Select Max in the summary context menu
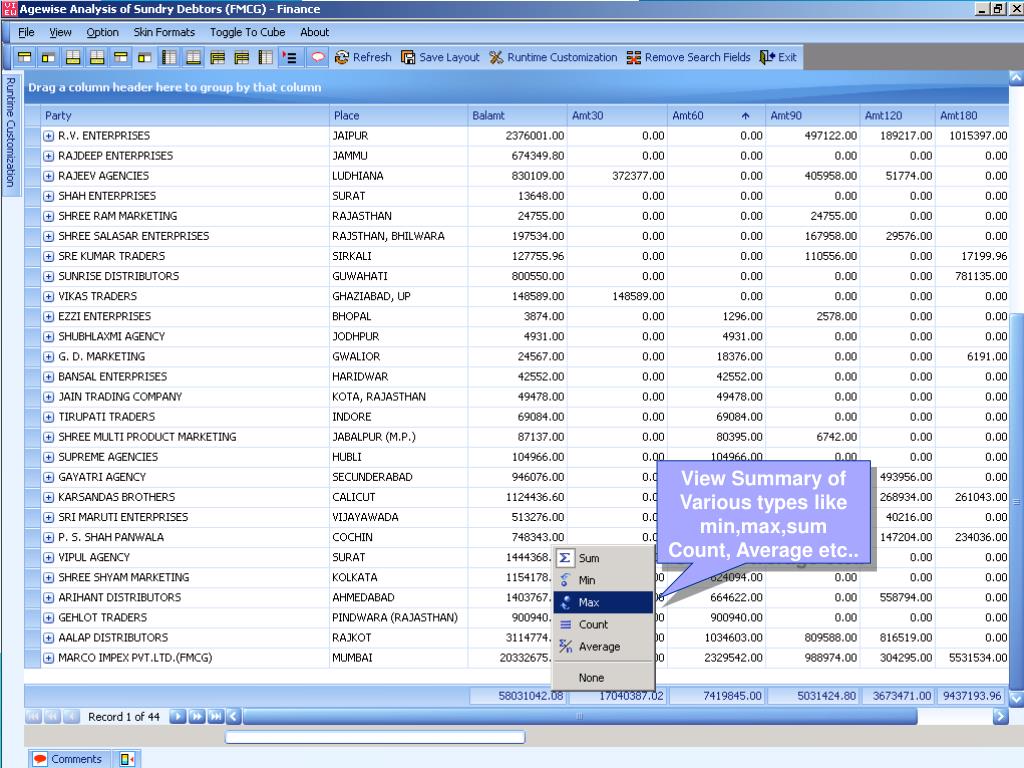 click(x=603, y=602)
